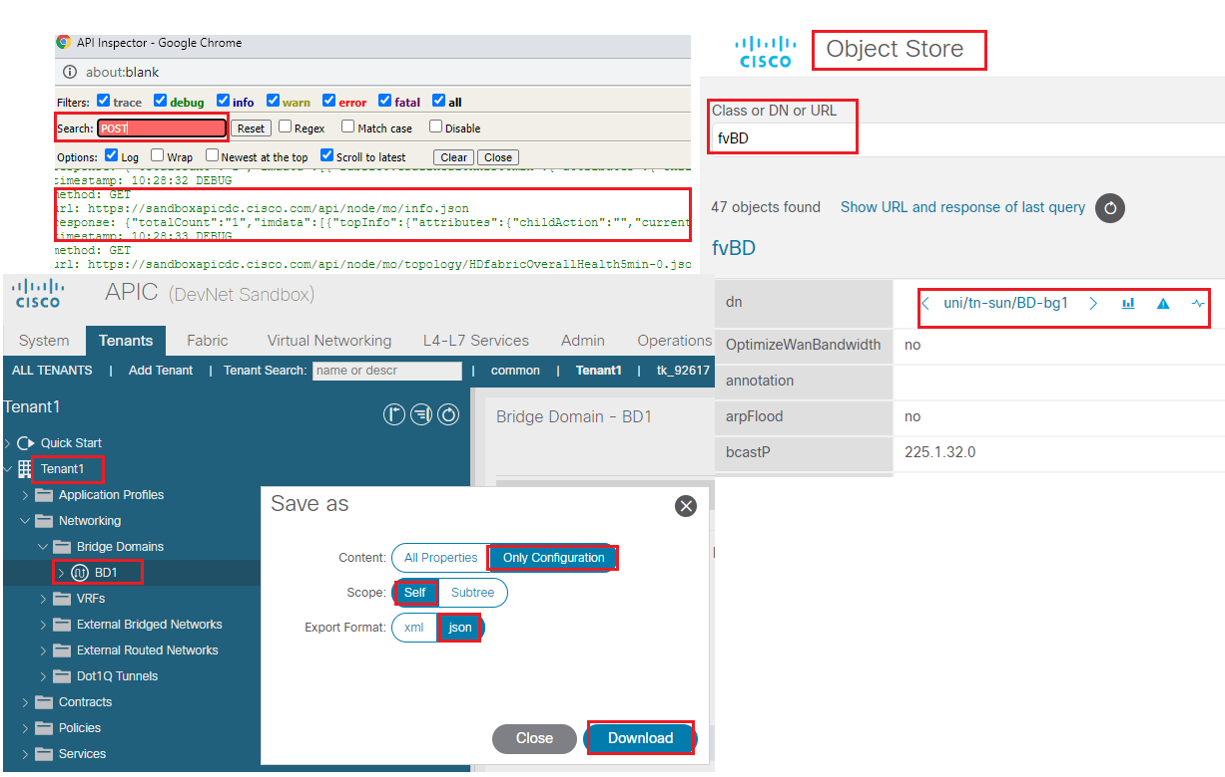Click the Bridge Domains folder icon
Image resolution: width=1225 pixels, height=777 pixels.
pos(62,547)
